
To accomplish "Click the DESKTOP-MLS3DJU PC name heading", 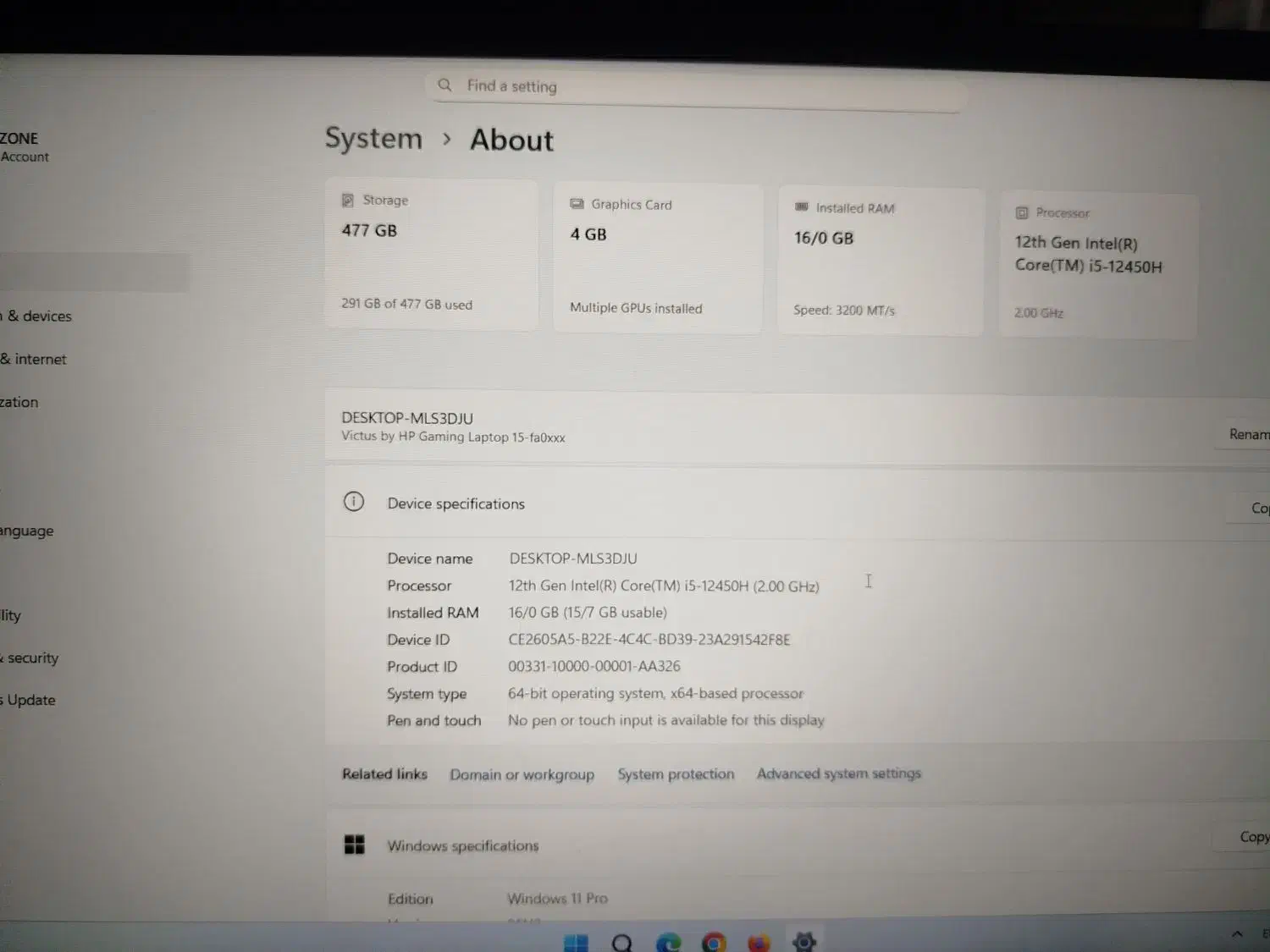I will 407,418.
